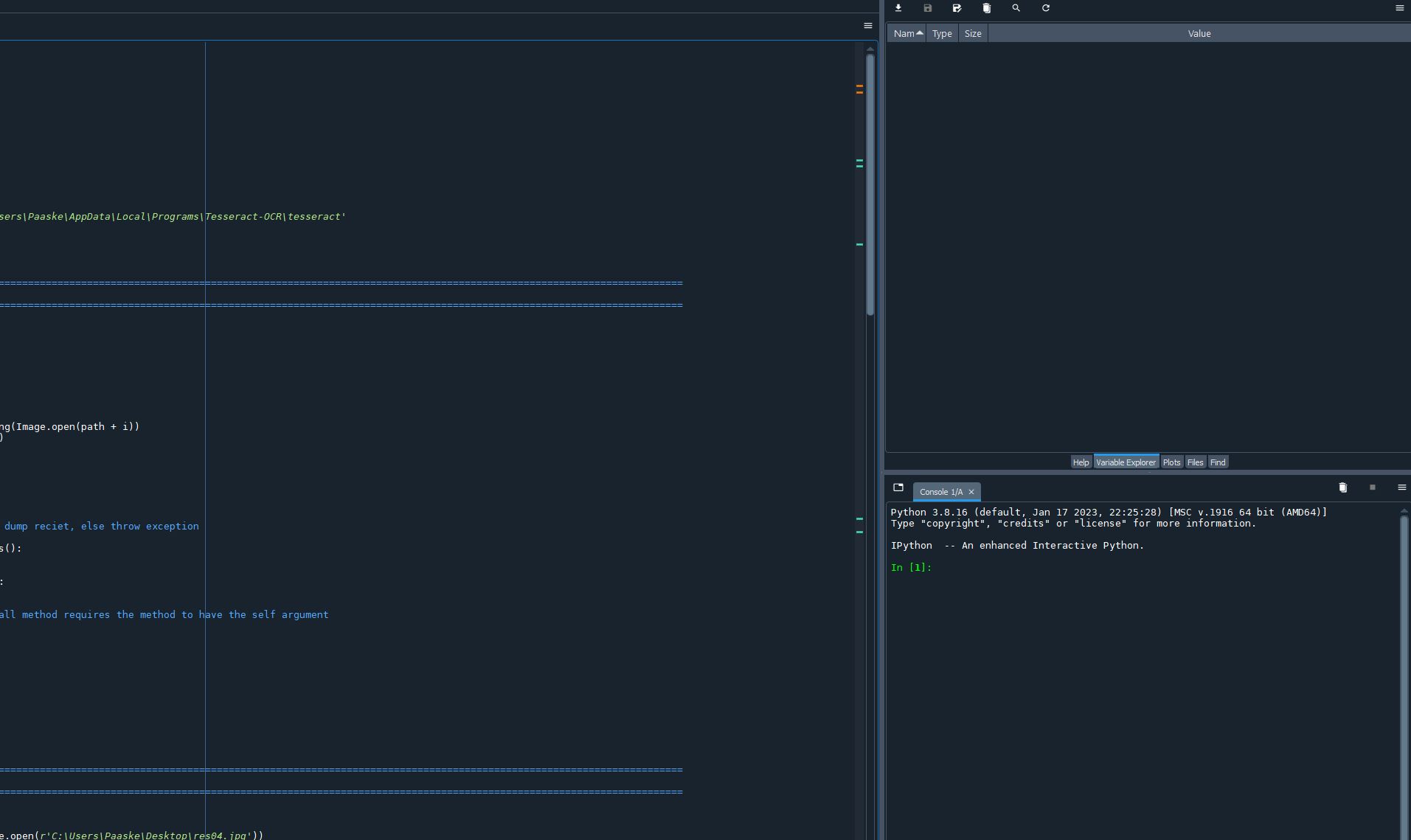Open the Help panel tab
This screenshot has height=840, width=1411.
pyautogui.click(x=1081, y=462)
